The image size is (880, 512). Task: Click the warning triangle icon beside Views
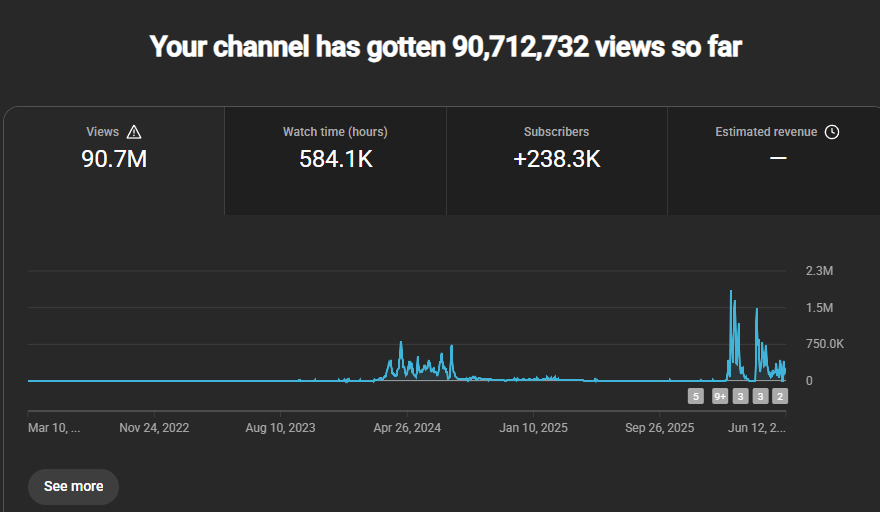click(134, 132)
